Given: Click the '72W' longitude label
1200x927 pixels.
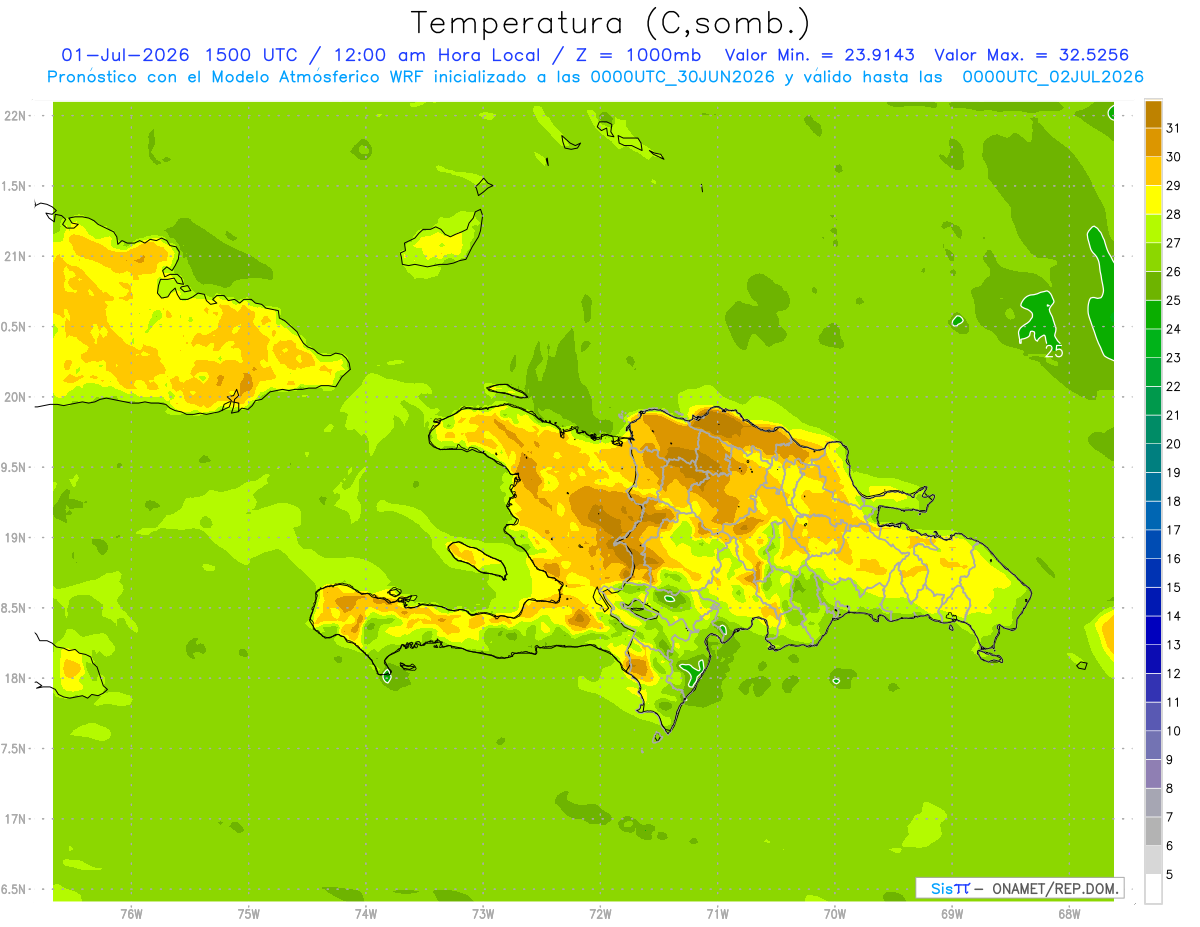Looking at the screenshot, I should tap(600, 914).
